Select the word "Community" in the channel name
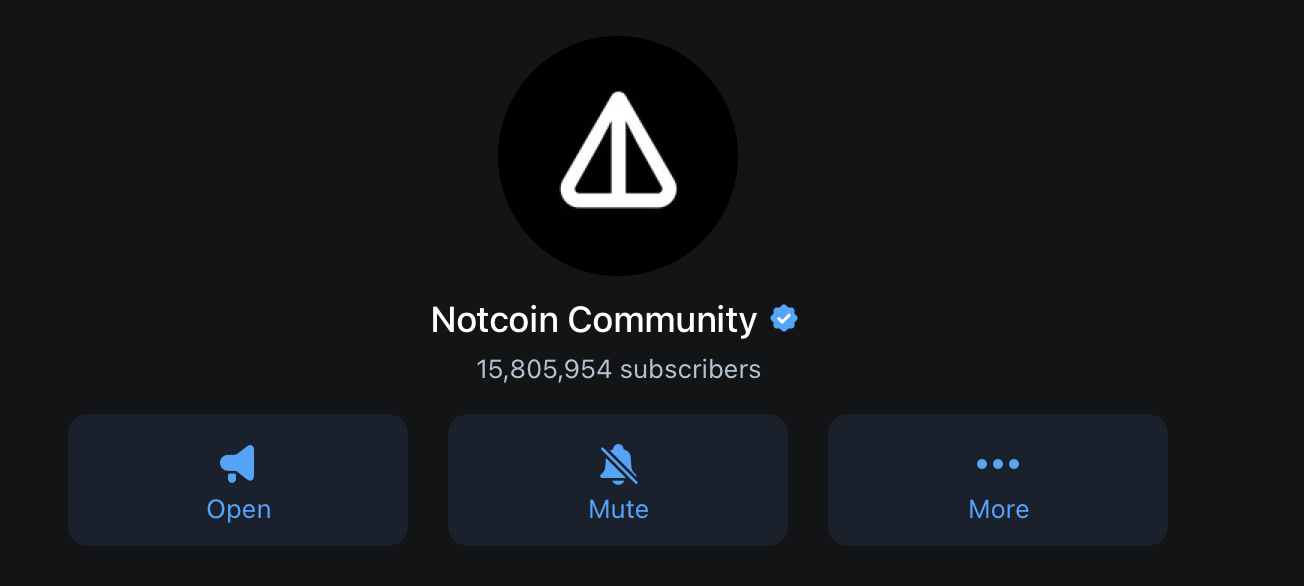Viewport: 1304px width, 586px height. tap(662, 320)
